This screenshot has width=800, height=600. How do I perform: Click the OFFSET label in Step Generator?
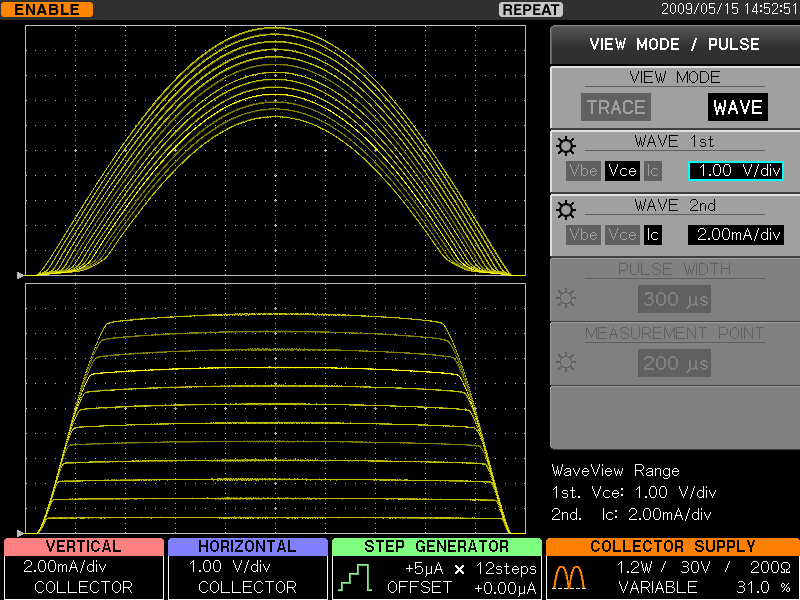point(419,588)
